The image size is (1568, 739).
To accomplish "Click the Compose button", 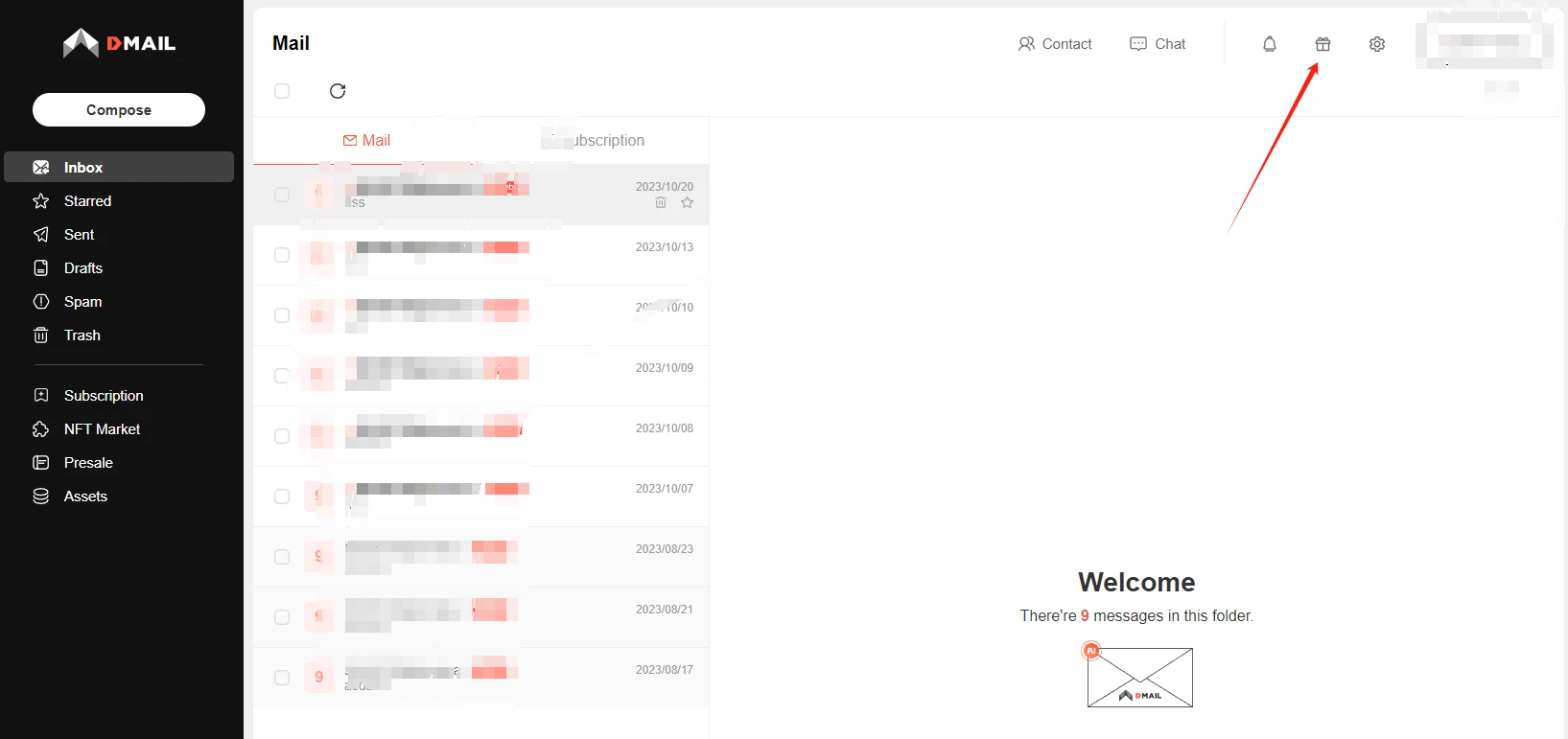I will [119, 110].
